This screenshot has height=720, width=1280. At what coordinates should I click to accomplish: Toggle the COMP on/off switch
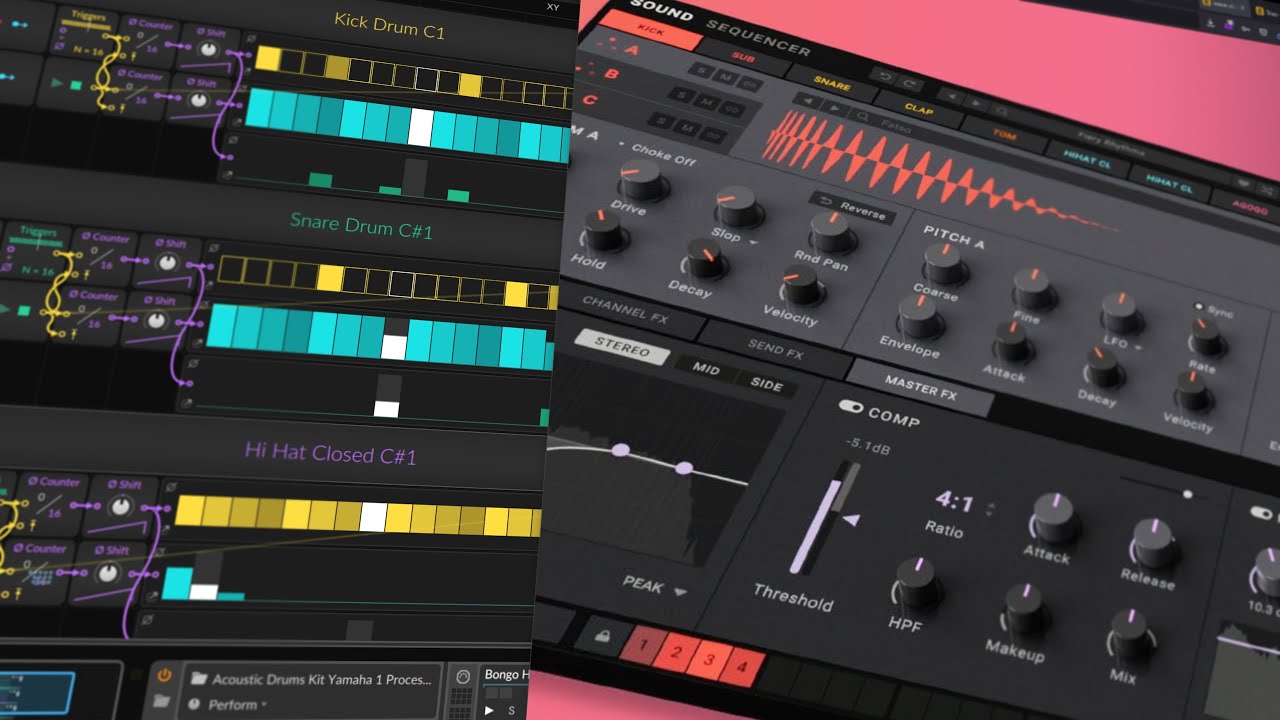pos(851,407)
